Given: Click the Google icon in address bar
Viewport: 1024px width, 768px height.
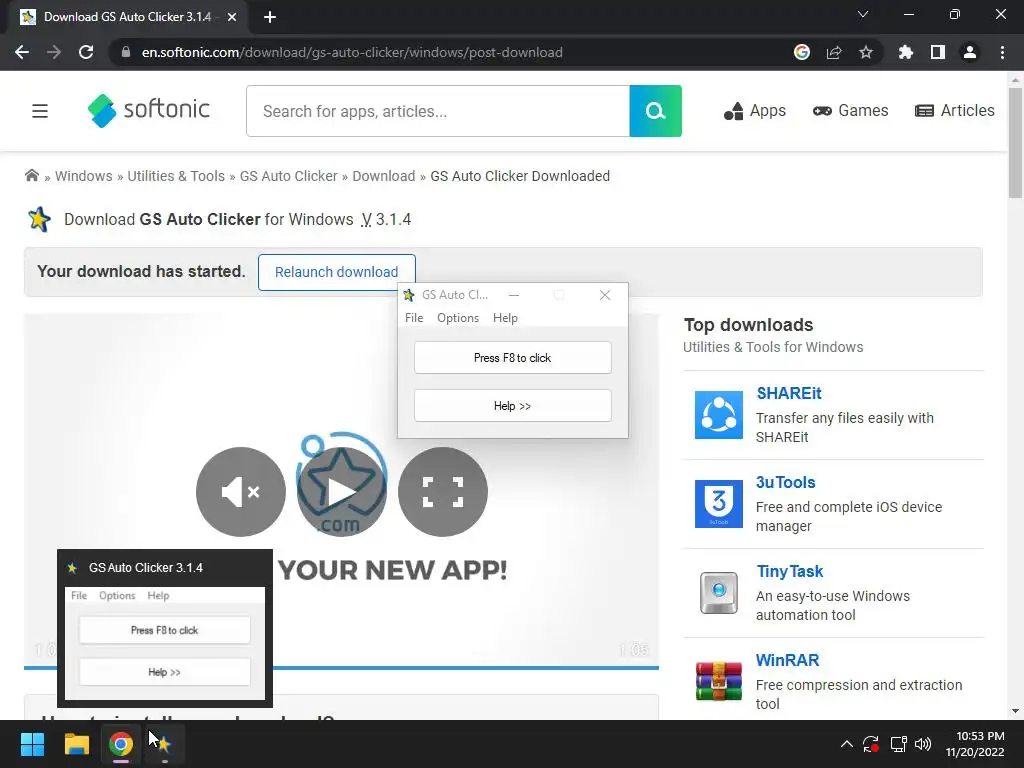Looking at the screenshot, I should (x=801, y=52).
